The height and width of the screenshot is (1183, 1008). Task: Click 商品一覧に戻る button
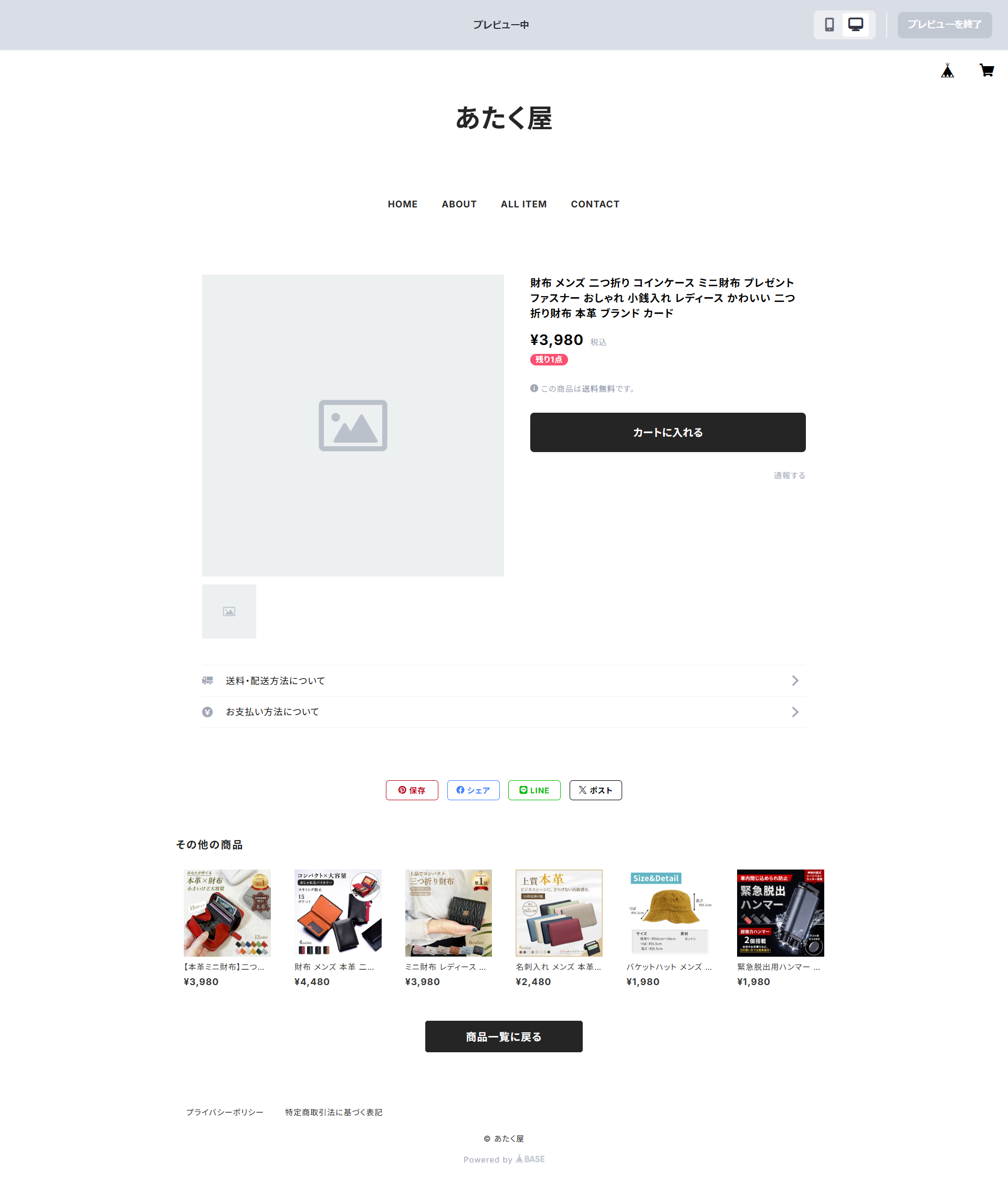point(503,1037)
